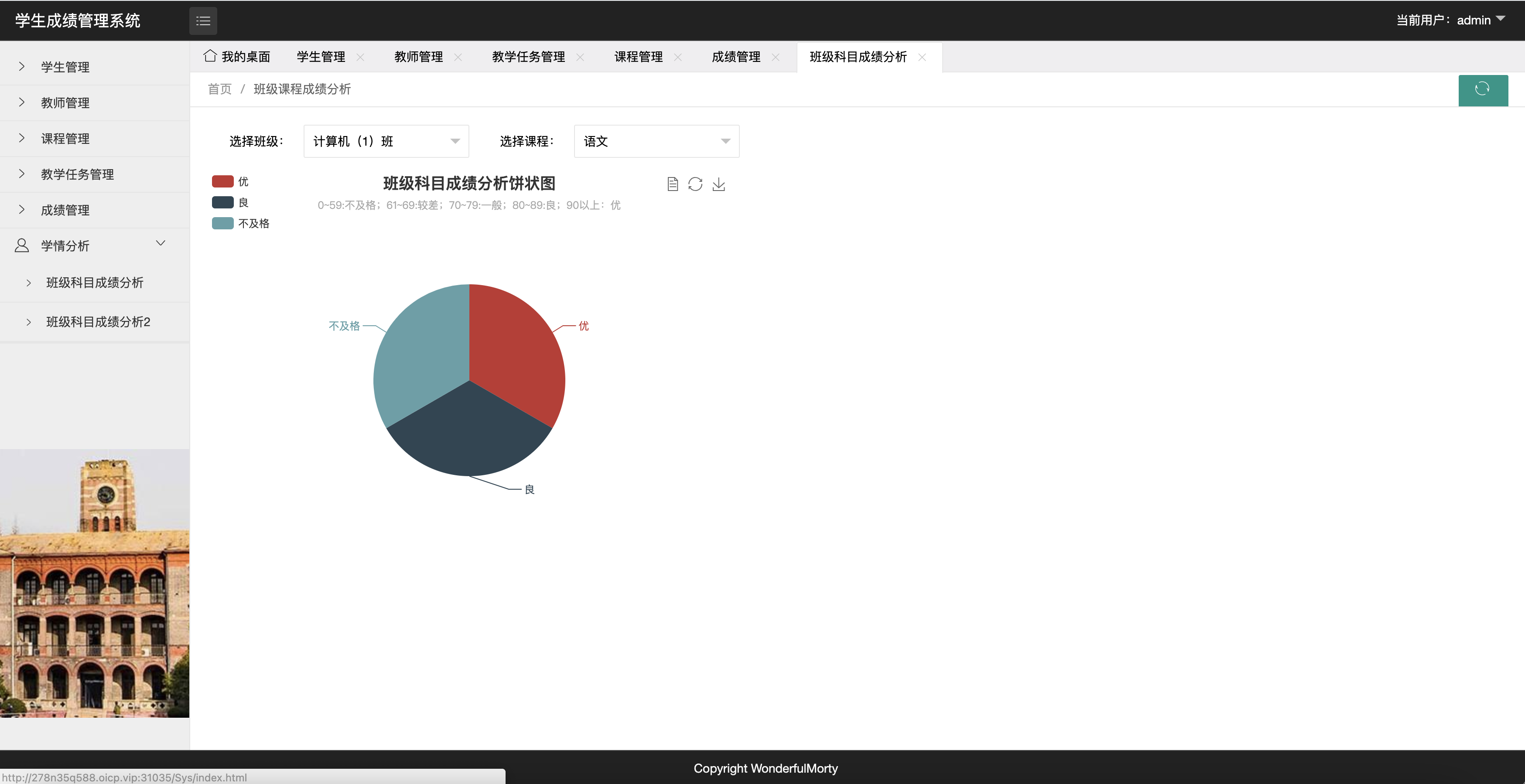Close the 学生管理 tab
This screenshot has width=1525, height=784.
360,58
